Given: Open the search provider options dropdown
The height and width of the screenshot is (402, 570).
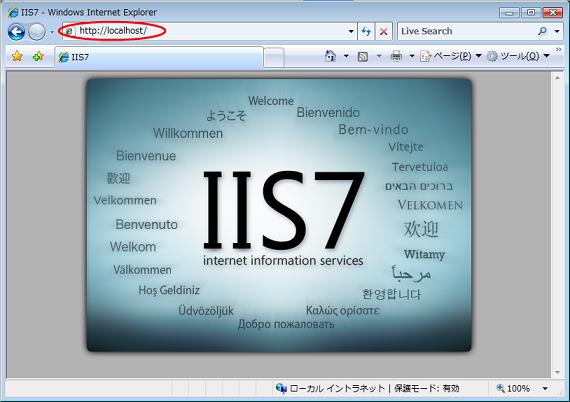Looking at the screenshot, I should (x=557, y=31).
